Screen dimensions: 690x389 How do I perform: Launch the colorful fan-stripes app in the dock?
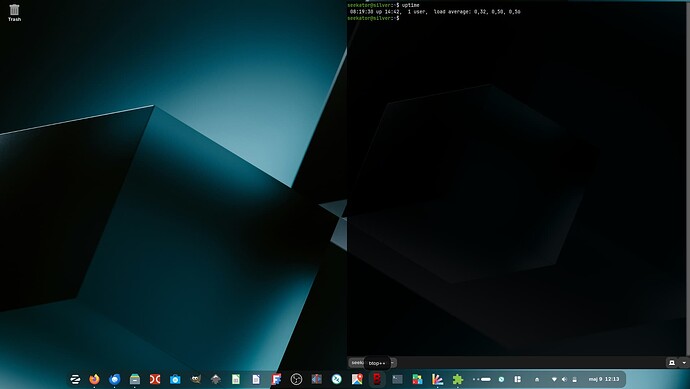coord(437,379)
